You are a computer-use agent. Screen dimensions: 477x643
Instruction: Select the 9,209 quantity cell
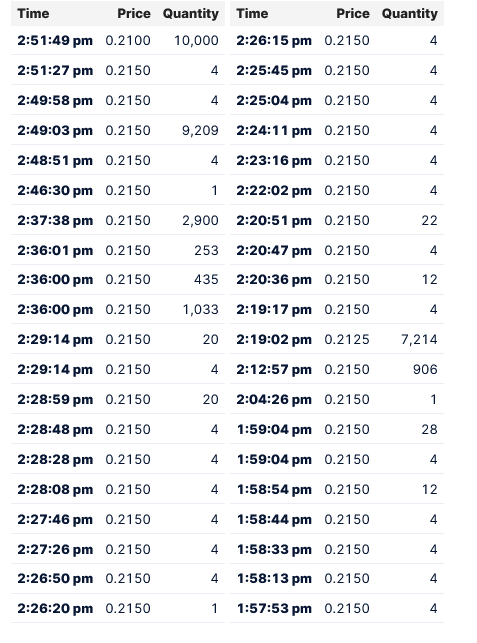(200, 130)
